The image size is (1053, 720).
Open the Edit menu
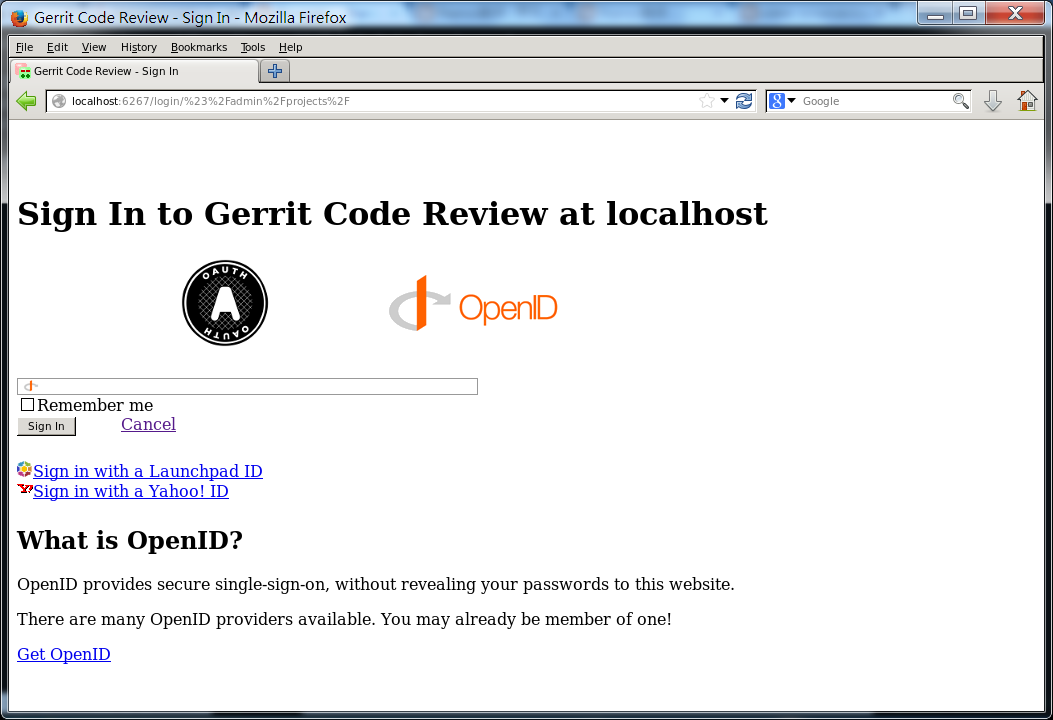pos(57,47)
